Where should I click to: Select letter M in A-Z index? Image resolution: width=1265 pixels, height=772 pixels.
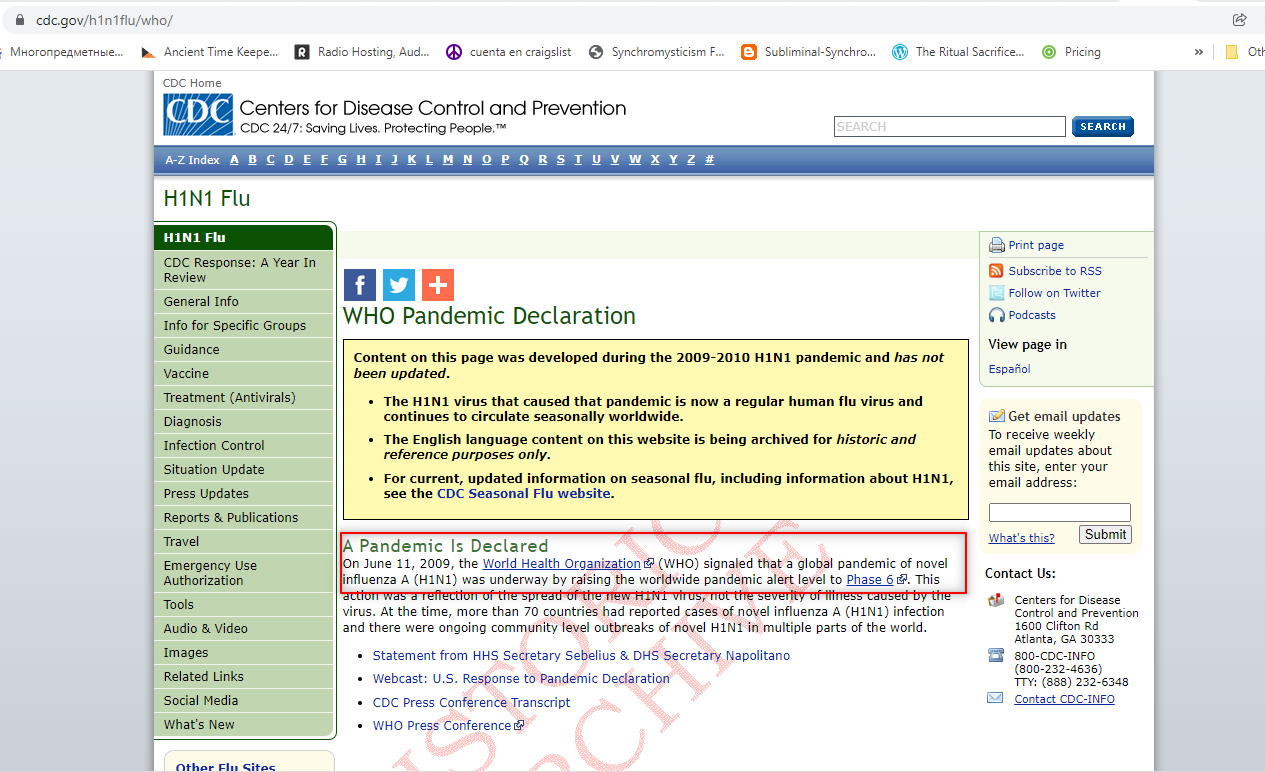448,160
